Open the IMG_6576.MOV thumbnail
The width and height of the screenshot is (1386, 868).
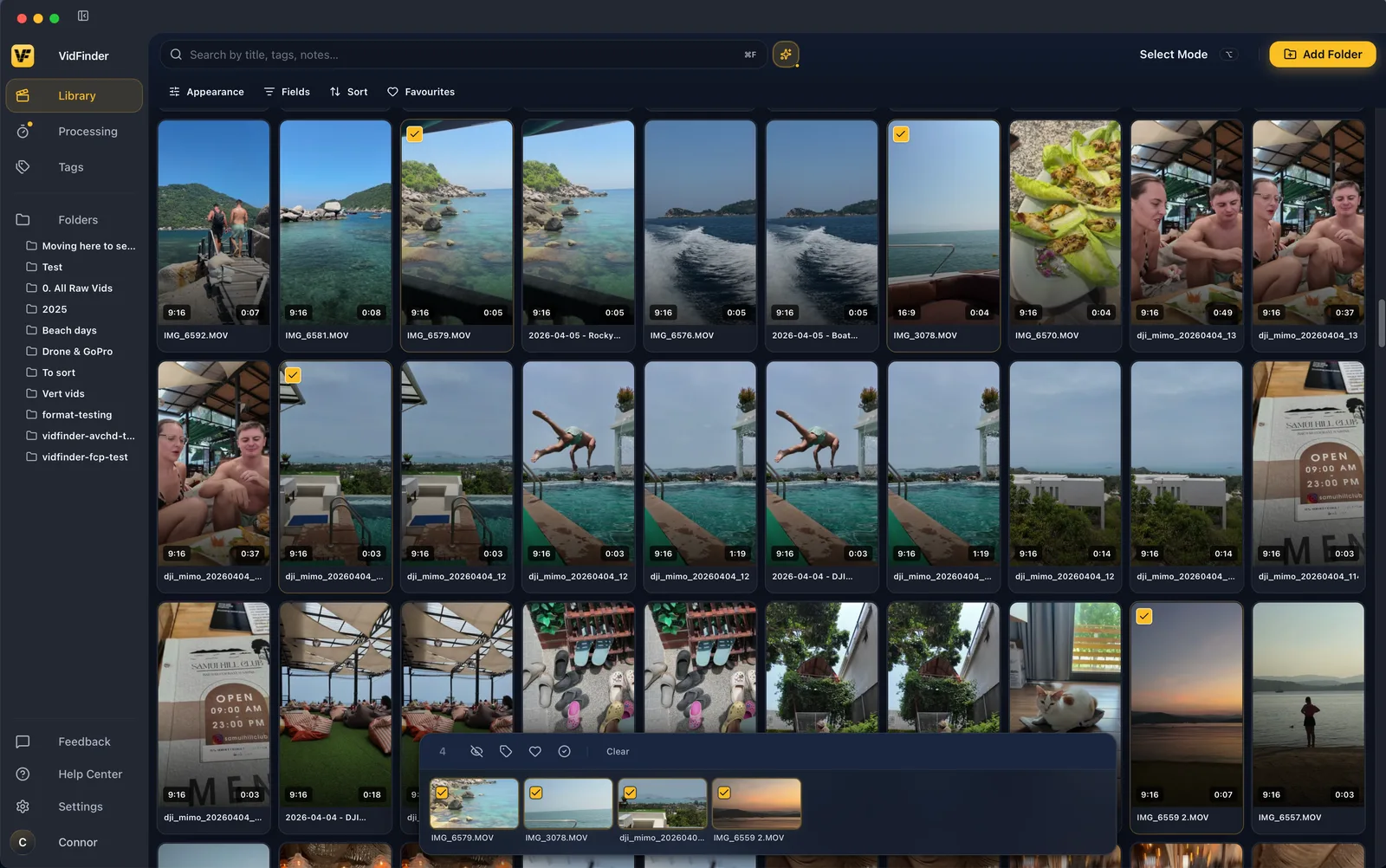[700, 223]
